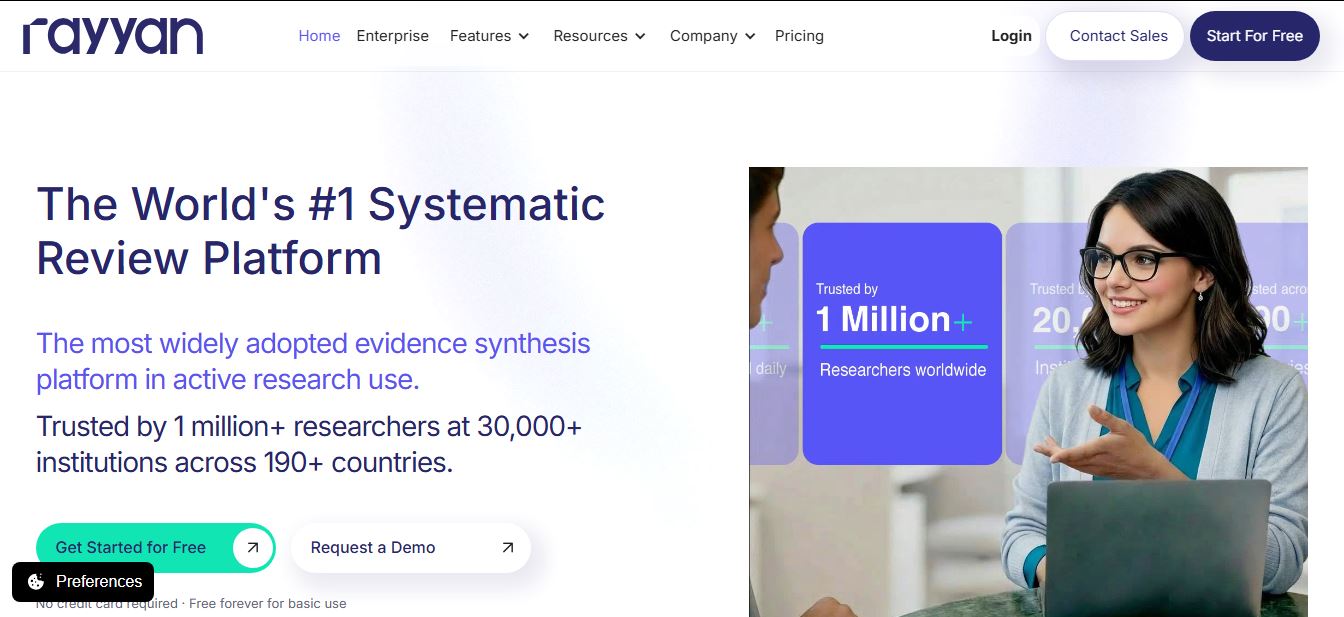Click "The most widely adopted evidence synthesis" subheading
Screen dimensions: 1344x617
(313, 361)
